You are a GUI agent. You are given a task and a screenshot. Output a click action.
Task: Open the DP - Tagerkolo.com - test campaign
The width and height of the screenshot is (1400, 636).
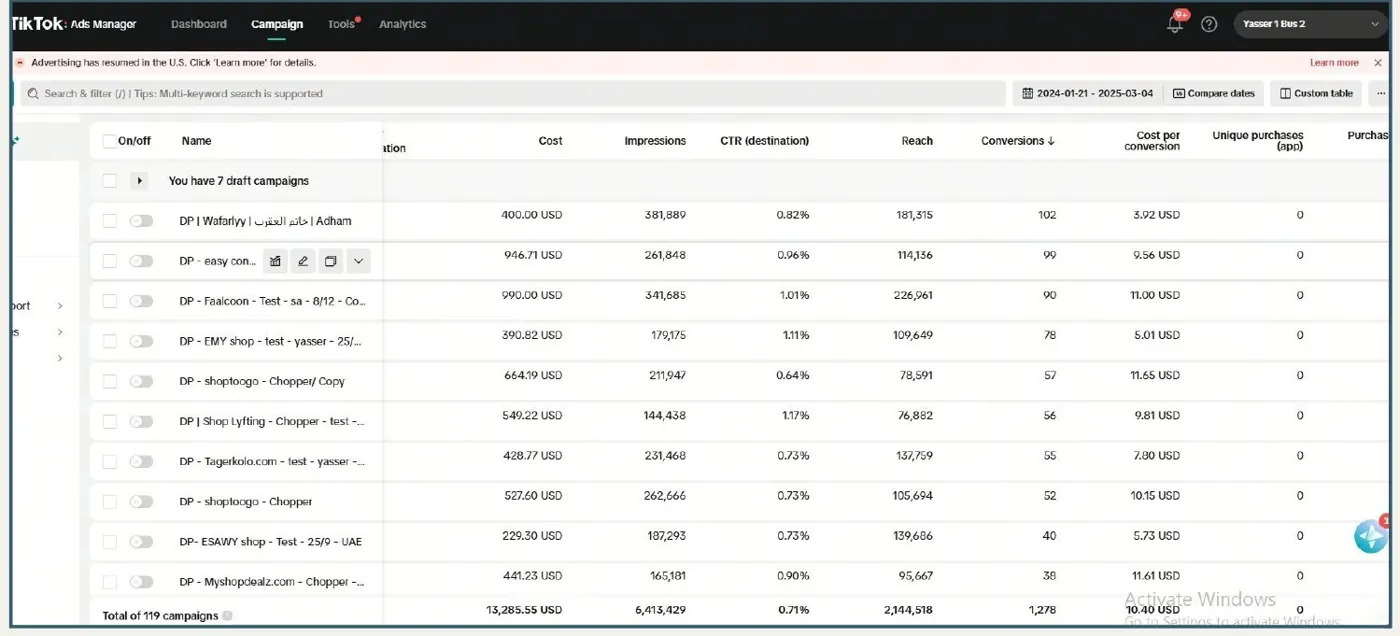[x=272, y=461]
